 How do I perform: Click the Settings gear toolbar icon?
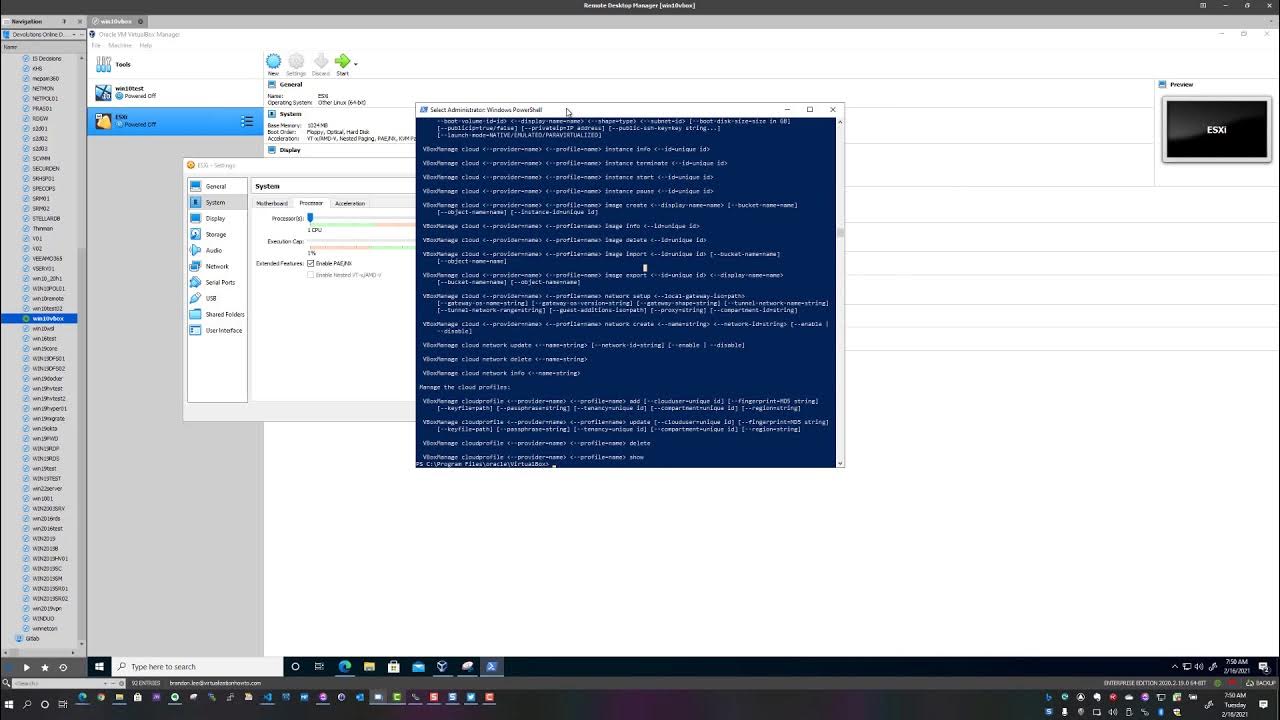coord(296,62)
